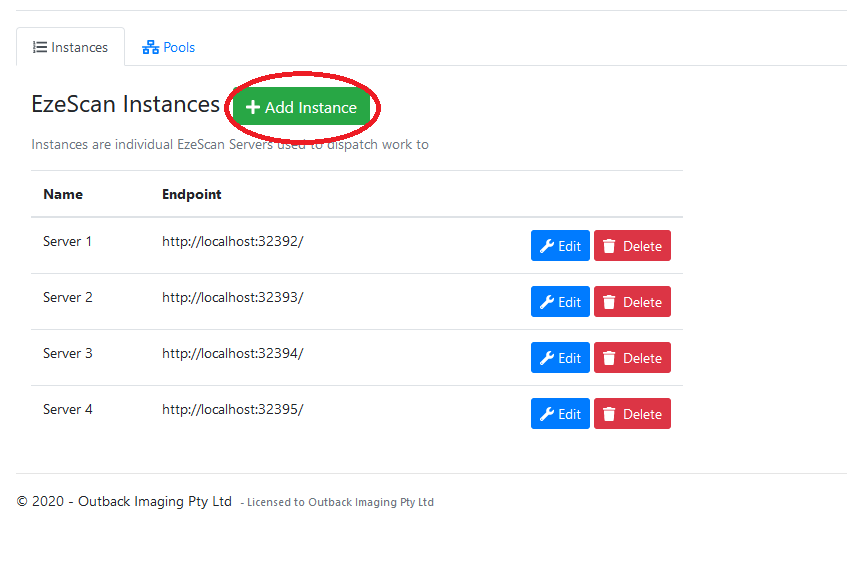Click the endpoint http://localhost:32393/
This screenshot has width=847, height=563.
232,297
